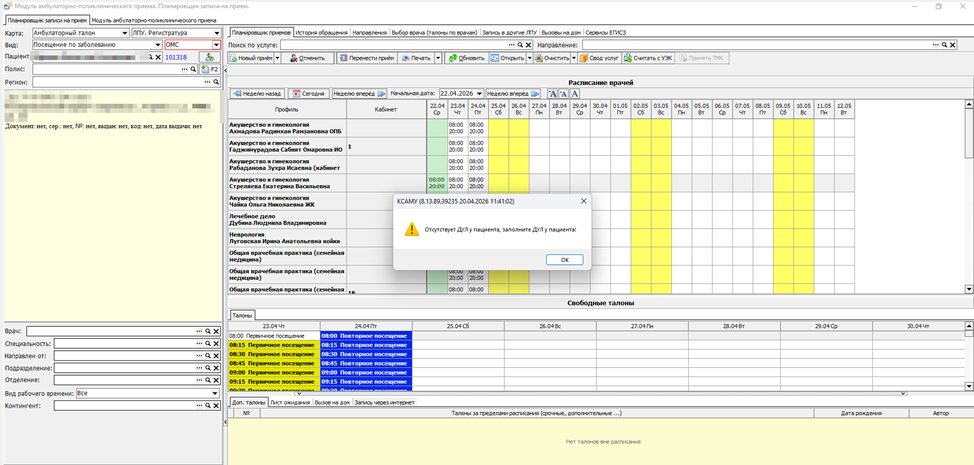The height and width of the screenshot is (465, 974).
Task: Click the F2 new policy icon button
Action: pyautogui.click(x=210, y=70)
